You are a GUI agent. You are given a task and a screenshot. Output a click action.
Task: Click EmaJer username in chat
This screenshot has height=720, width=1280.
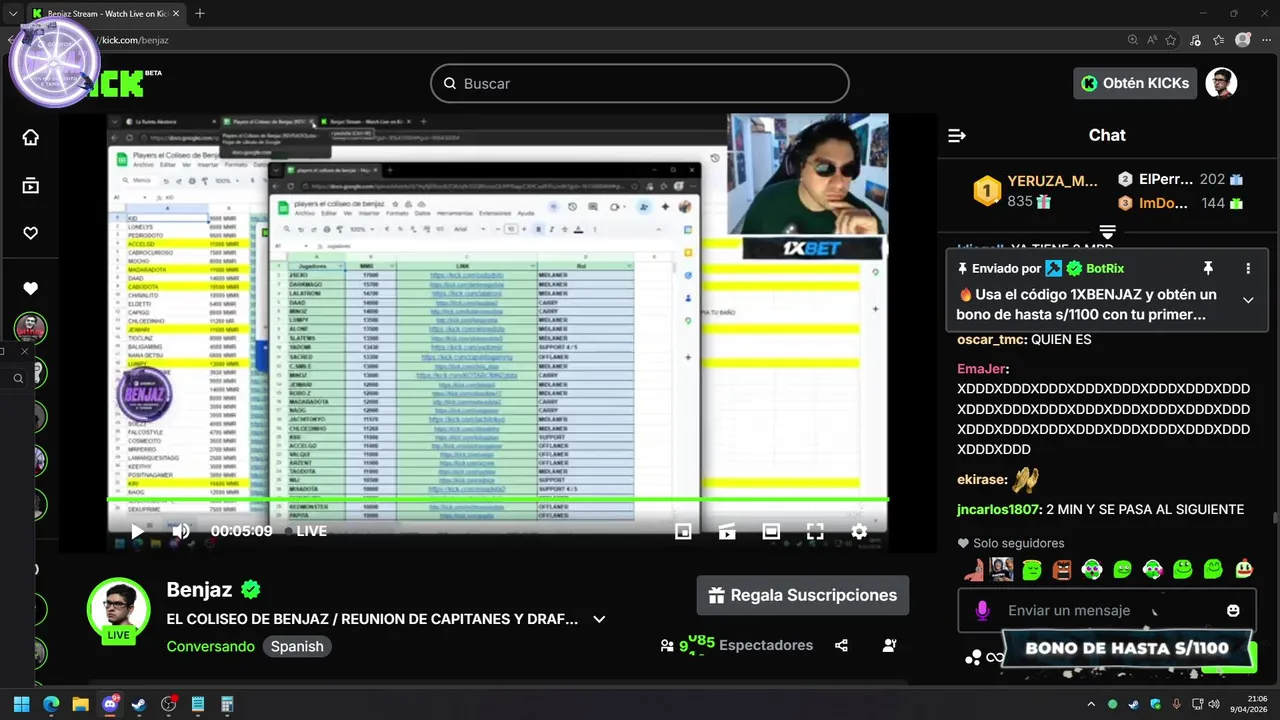point(982,369)
